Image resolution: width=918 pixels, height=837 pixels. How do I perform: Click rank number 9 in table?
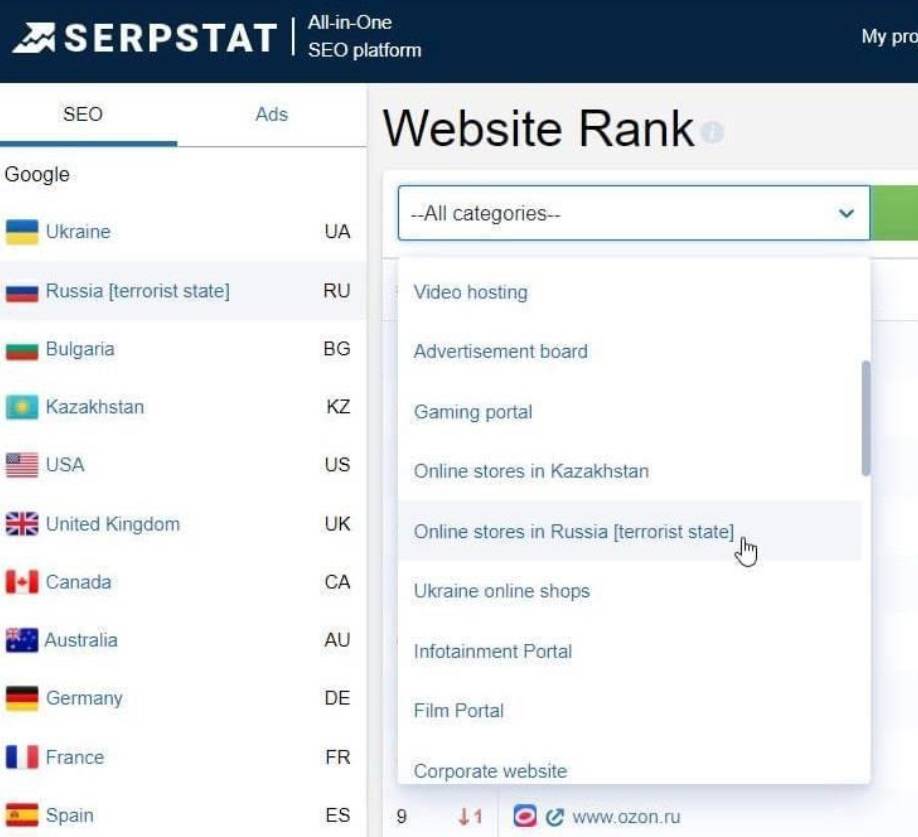click(401, 817)
